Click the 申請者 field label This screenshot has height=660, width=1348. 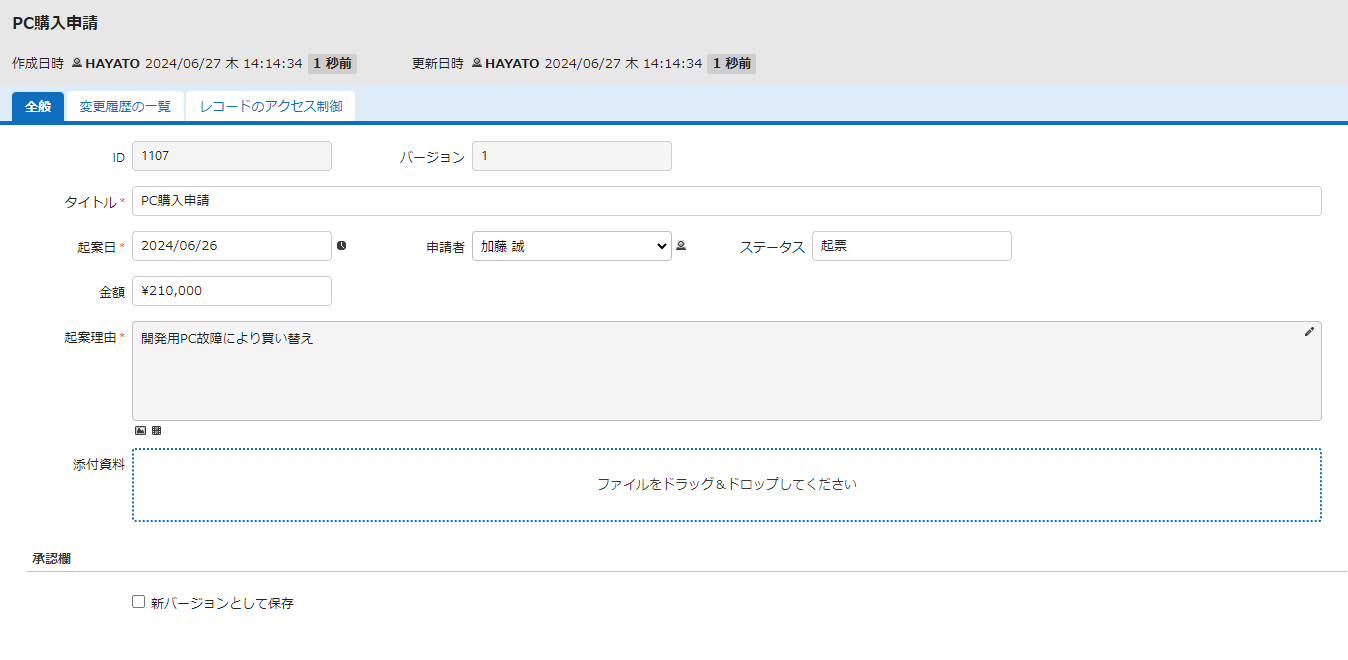coord(445,247)
